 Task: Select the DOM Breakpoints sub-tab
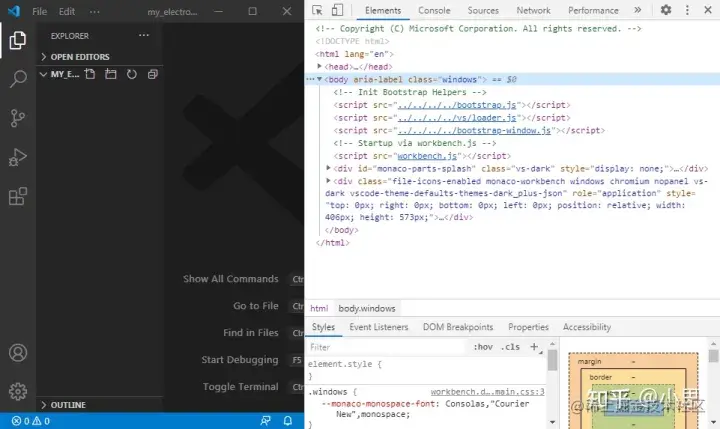458,327
